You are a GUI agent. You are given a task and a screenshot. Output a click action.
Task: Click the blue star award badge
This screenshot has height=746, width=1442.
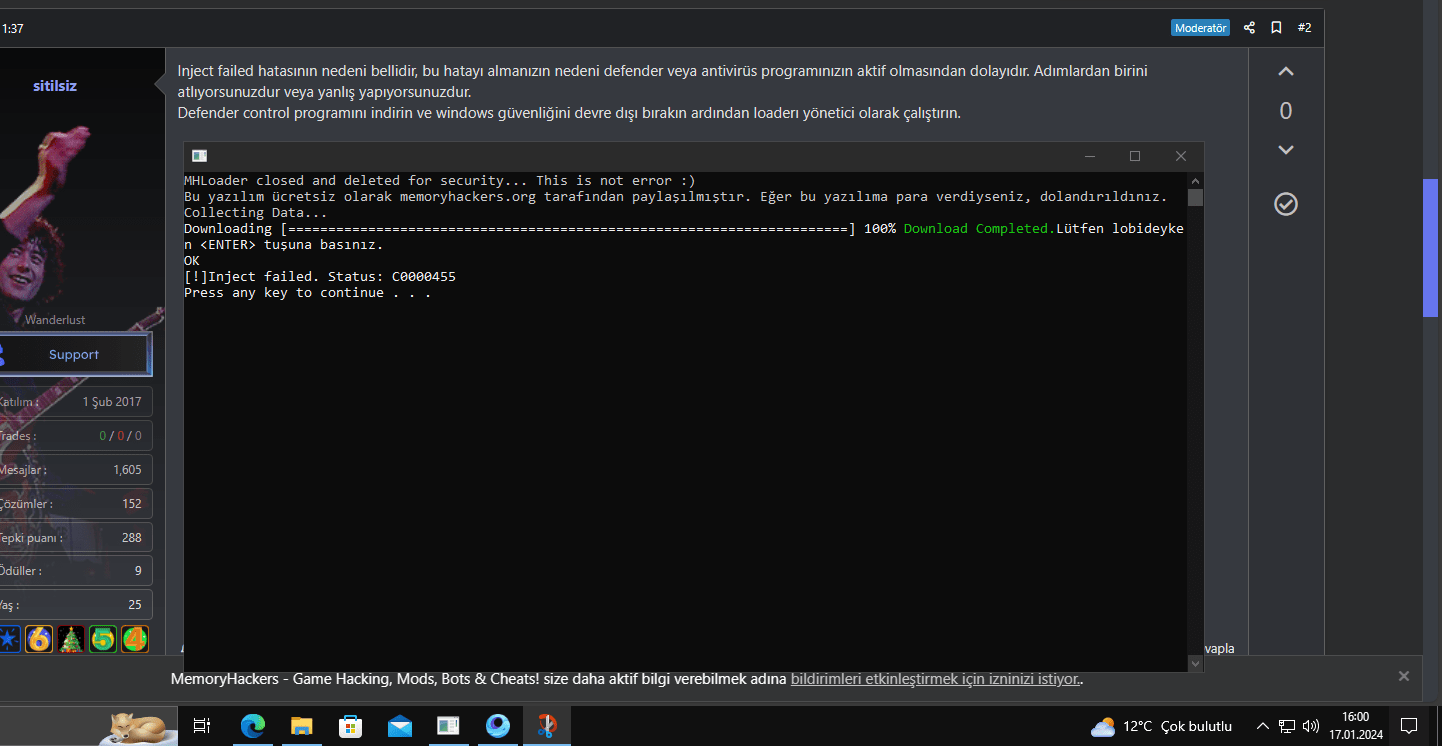[x=8, y=639]
